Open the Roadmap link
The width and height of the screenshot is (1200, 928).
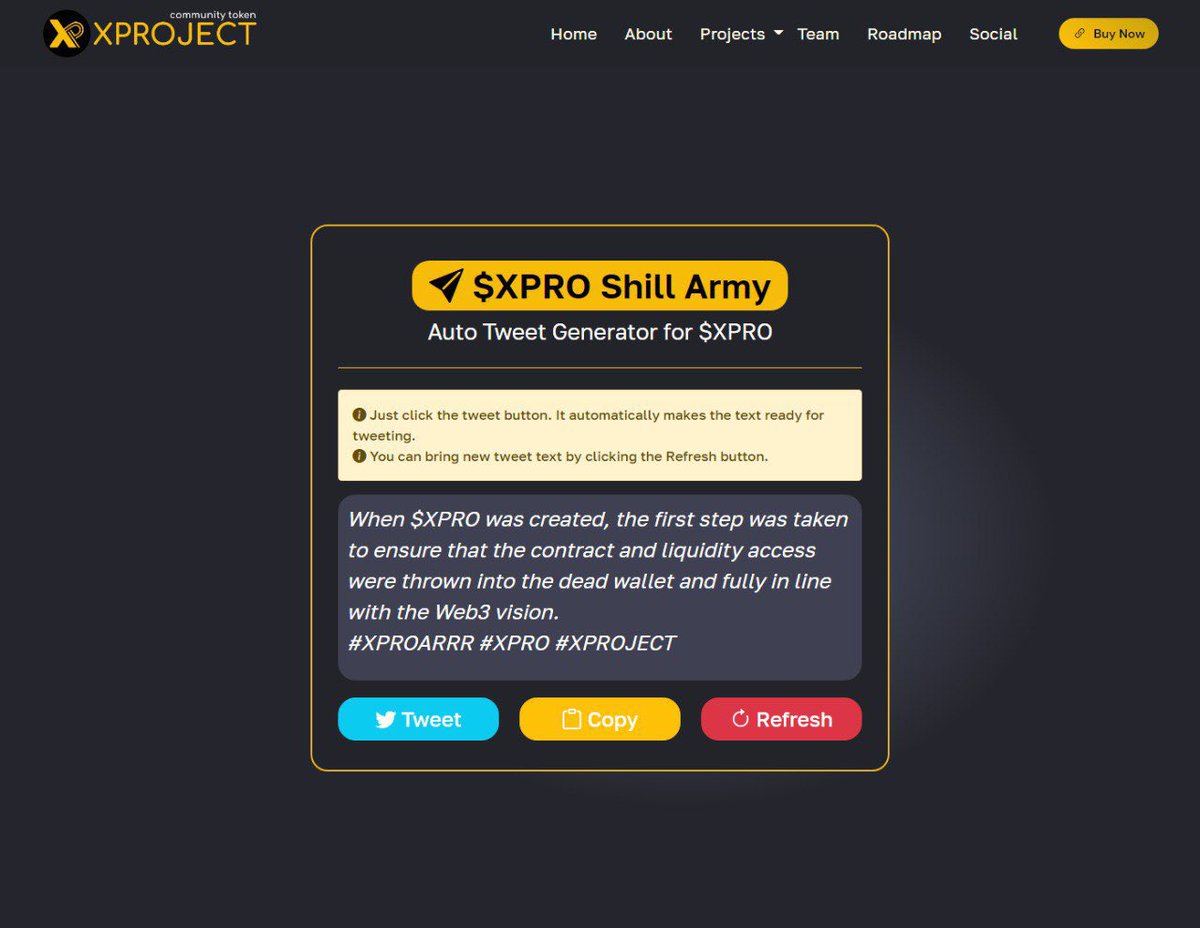coord(904,34)
